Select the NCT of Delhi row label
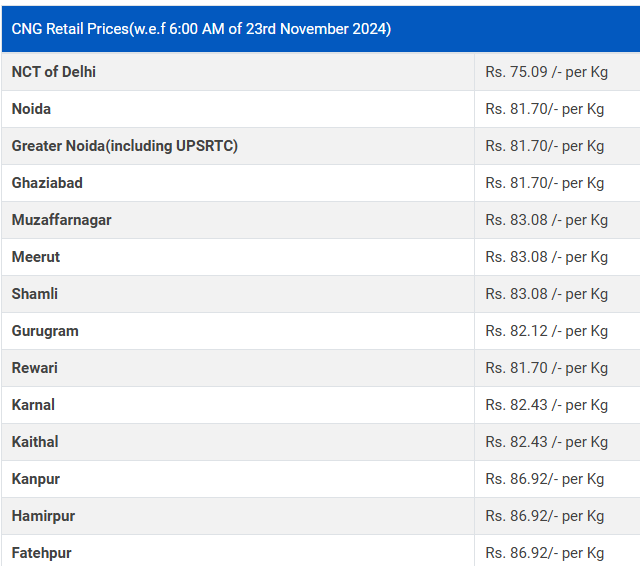The width and height of the screenshot is (640, 566). pos(54,72)
